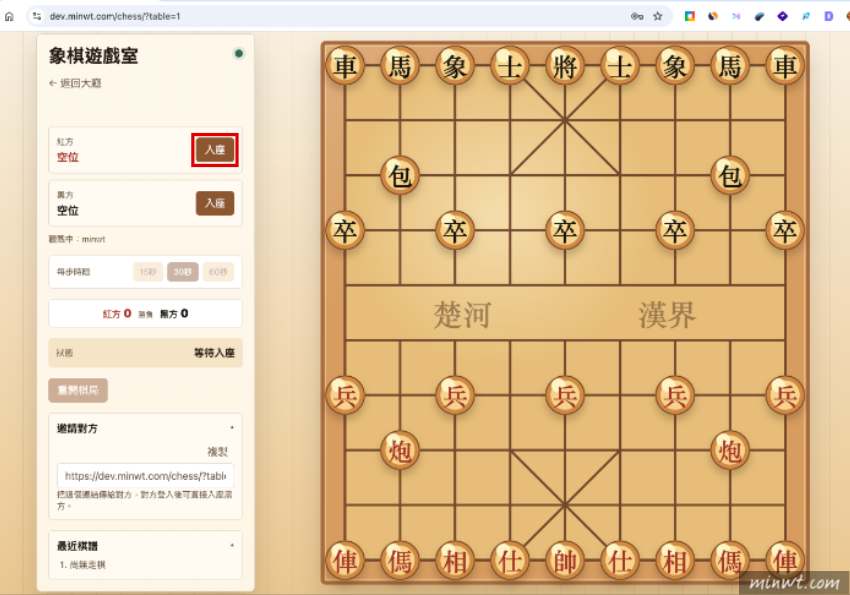Collapse the 邀請對方 section
This screenshot has width=850, height=595.
point(232,428)
